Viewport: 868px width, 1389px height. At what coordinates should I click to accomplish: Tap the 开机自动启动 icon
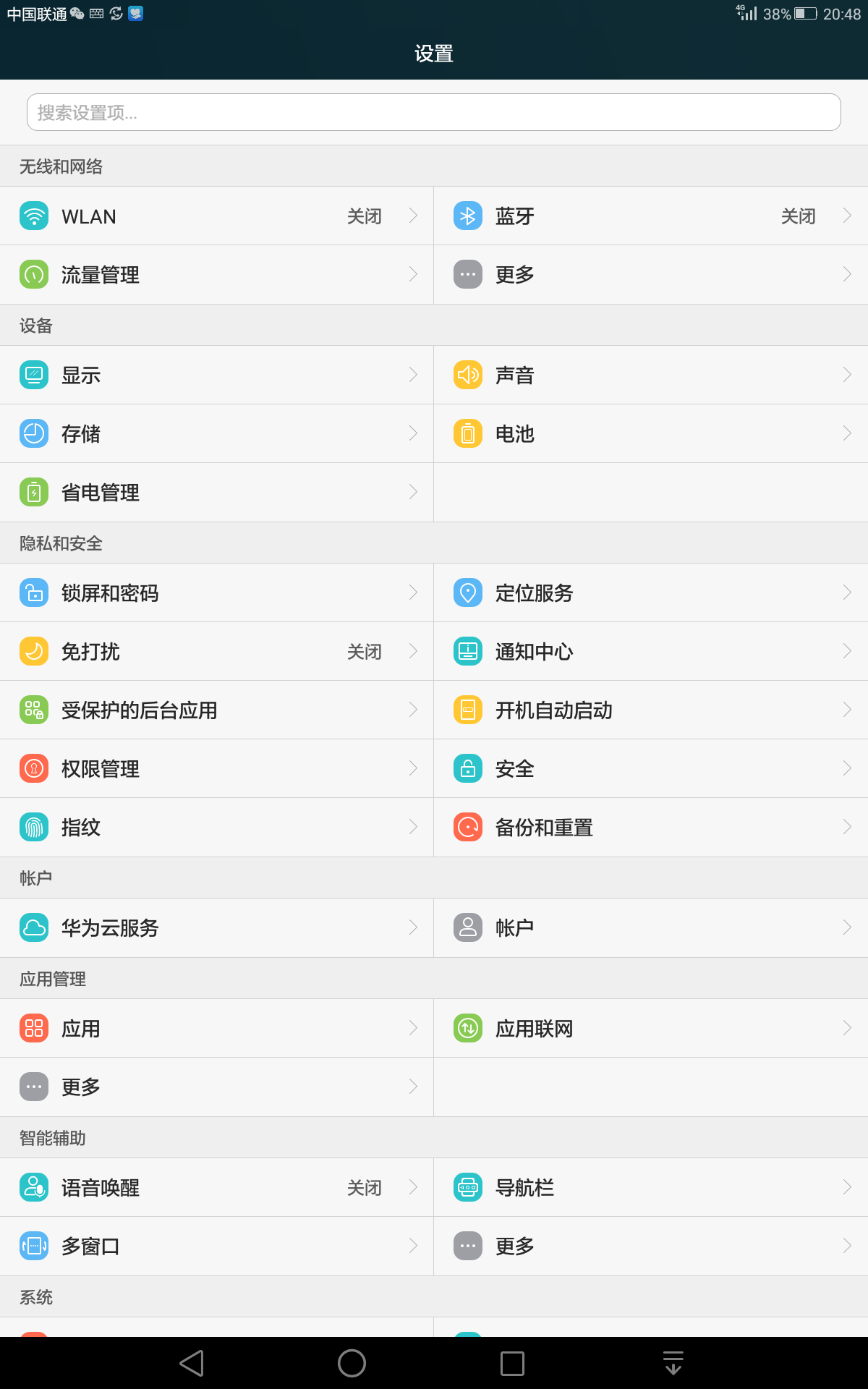tap(468, 710)
